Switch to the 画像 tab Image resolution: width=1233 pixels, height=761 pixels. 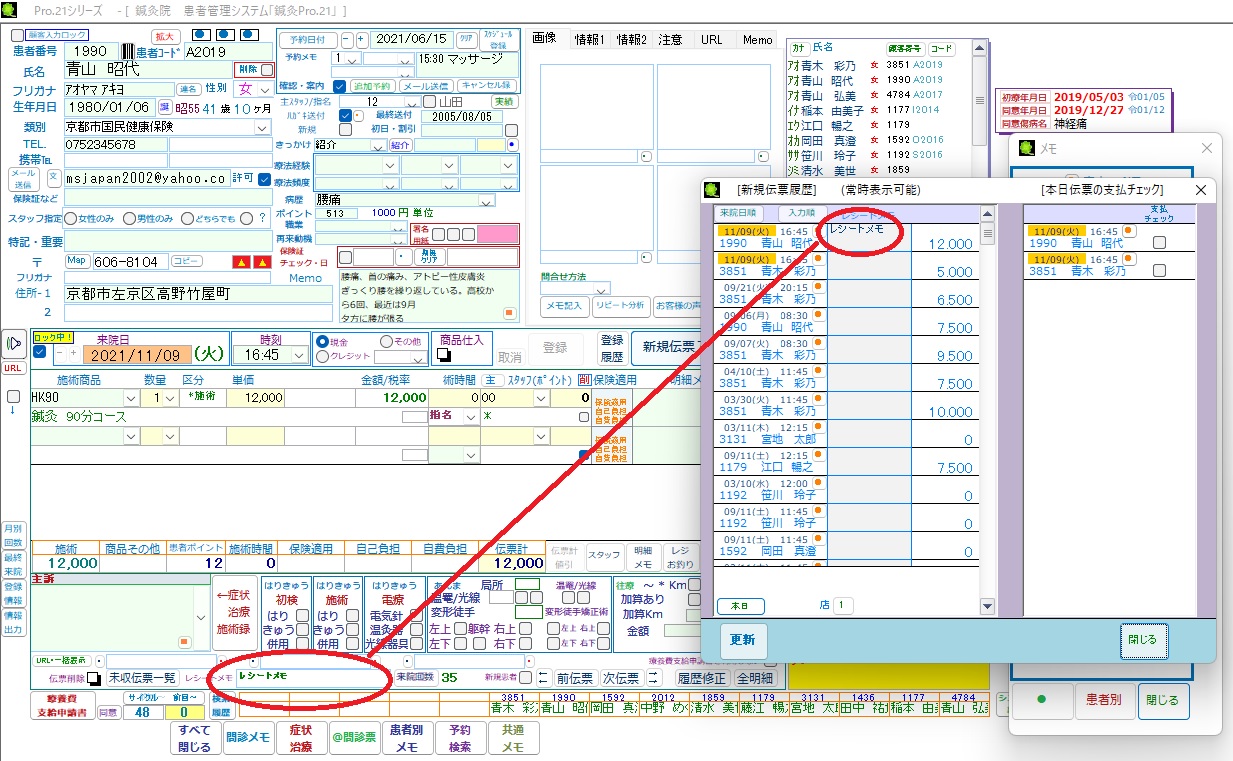tap(545, 38)
